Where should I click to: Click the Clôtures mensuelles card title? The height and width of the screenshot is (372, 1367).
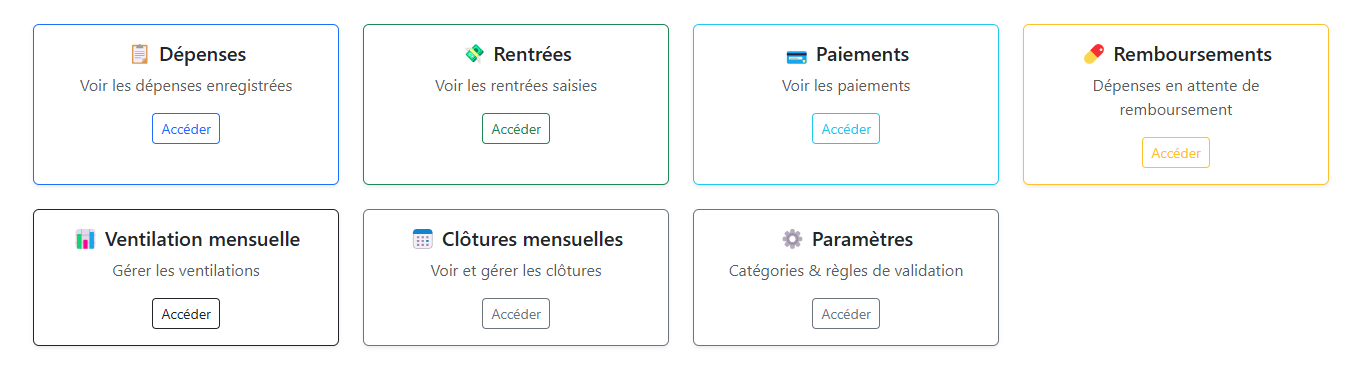(x=533, y=240)
